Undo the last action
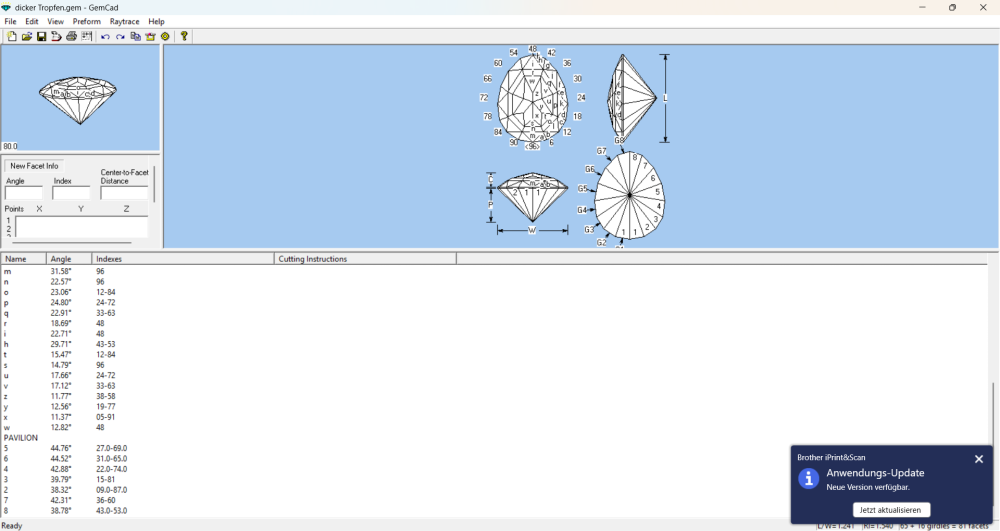 pos(105,37)
